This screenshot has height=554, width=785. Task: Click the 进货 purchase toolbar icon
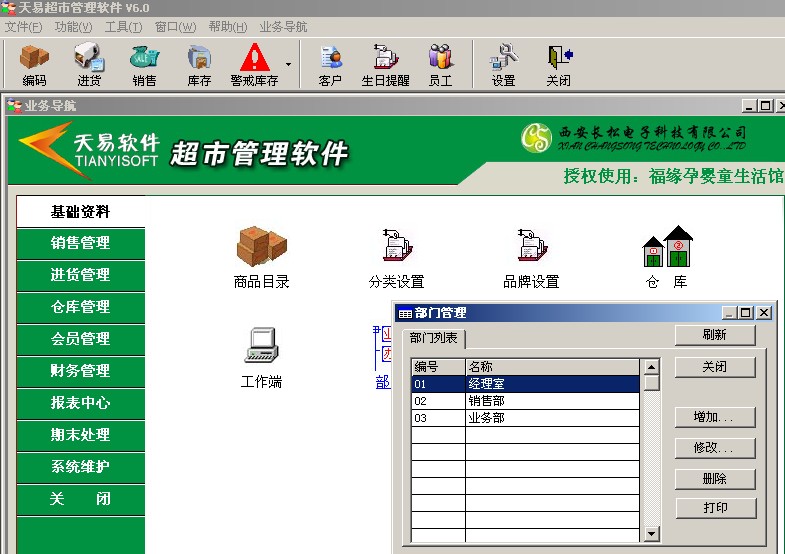click(89, 64)
